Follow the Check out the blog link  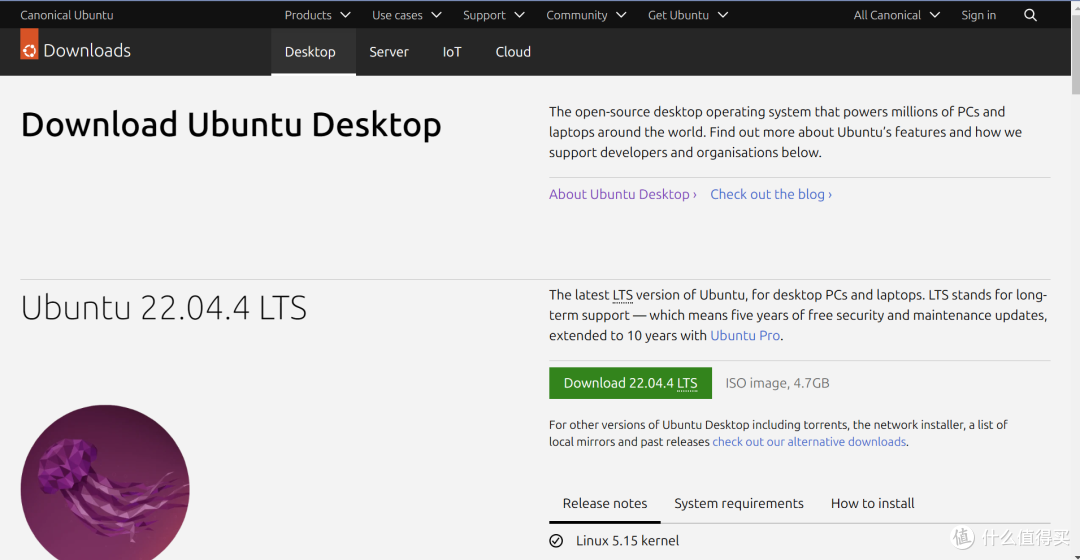click(x=771, y=194)
